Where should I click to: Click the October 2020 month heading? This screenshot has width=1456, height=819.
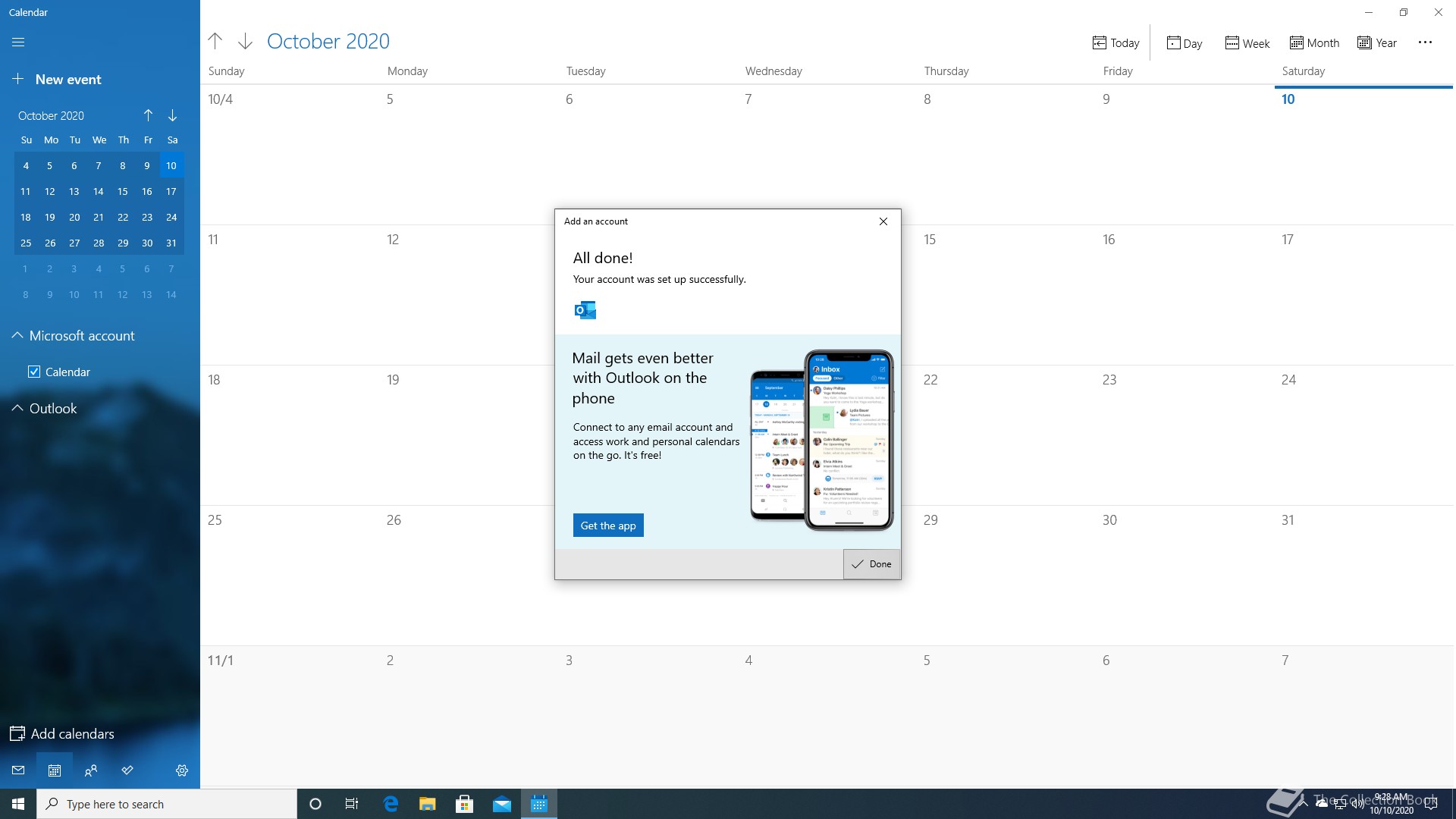(328, 41)
